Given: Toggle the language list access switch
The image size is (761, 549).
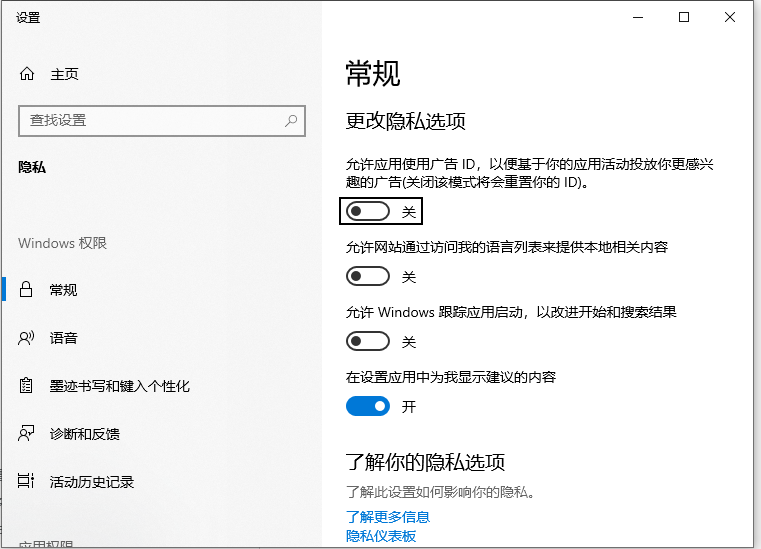Looking at the screenshot, I should tap(367, 277).
